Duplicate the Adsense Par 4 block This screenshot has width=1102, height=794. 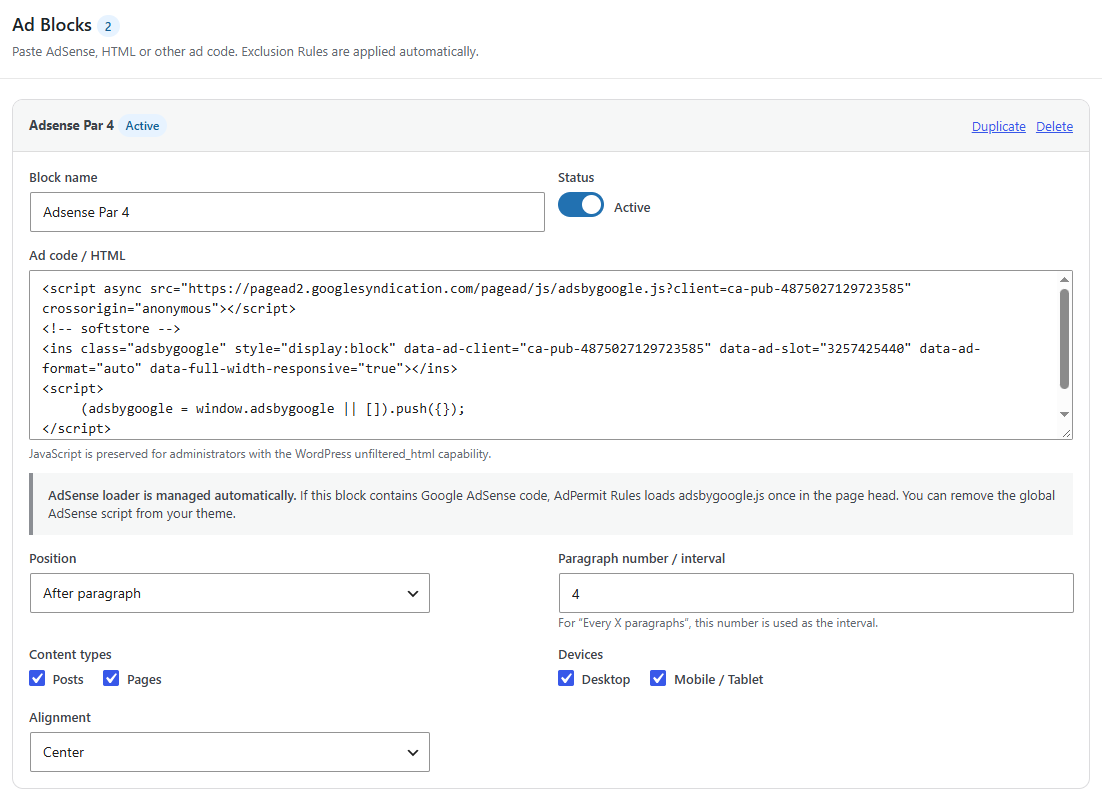click(x=998, y=126)
